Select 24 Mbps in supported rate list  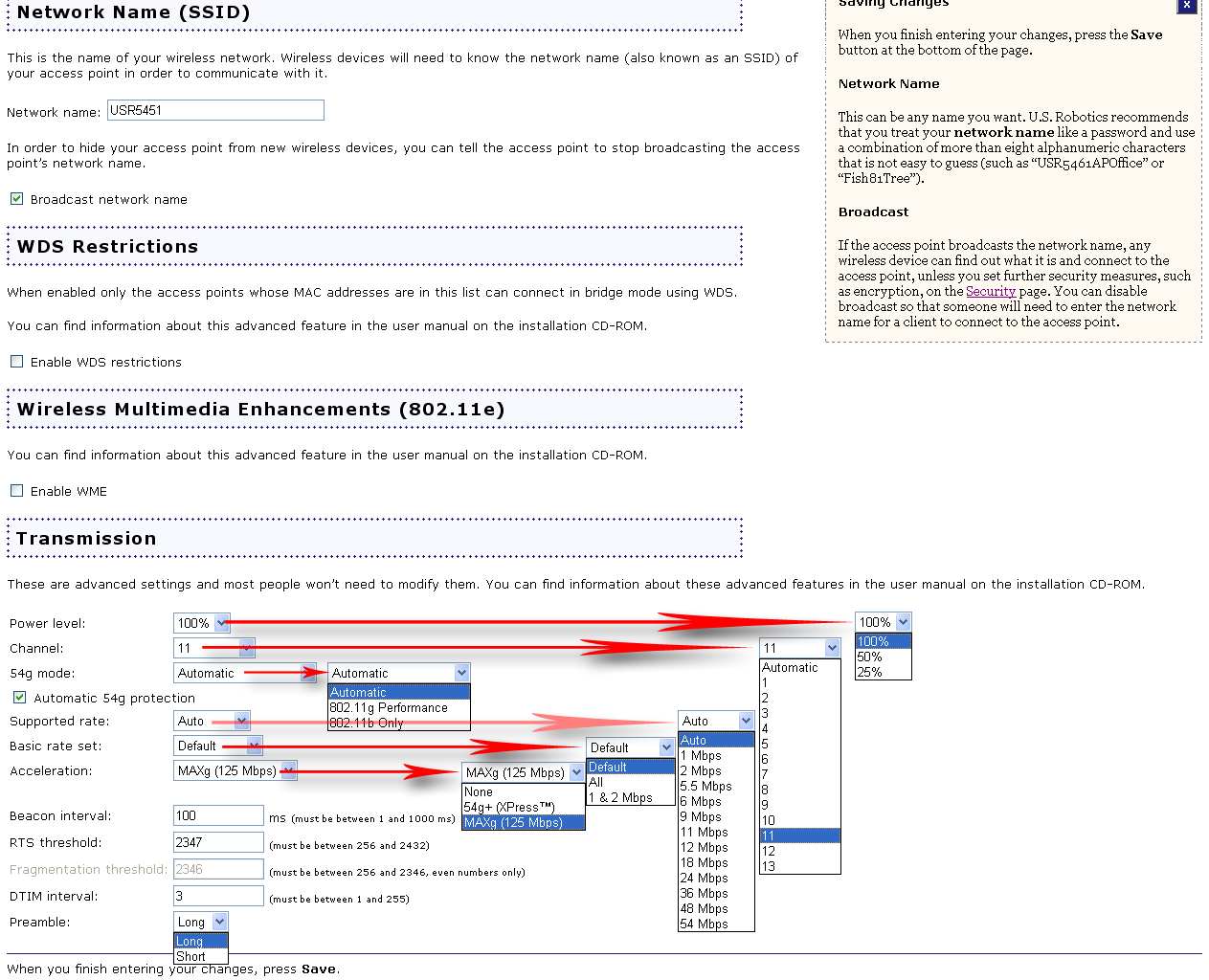point(716,878)
